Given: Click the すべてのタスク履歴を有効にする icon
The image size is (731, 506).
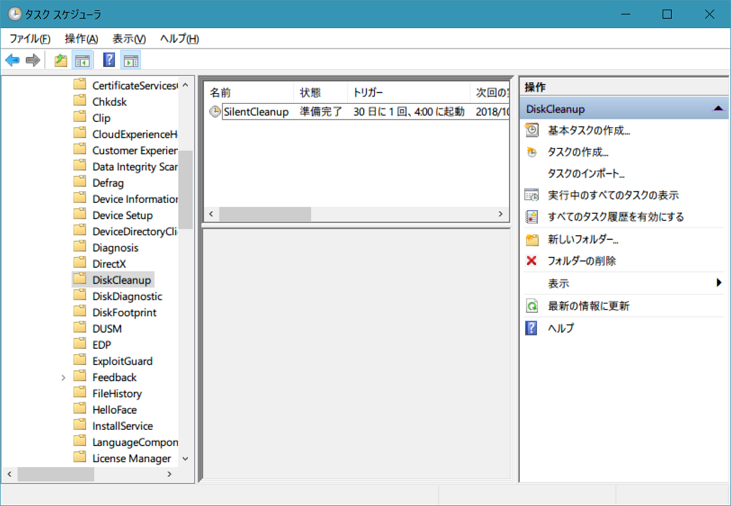Looking at the screenshot, I should 532,217.
